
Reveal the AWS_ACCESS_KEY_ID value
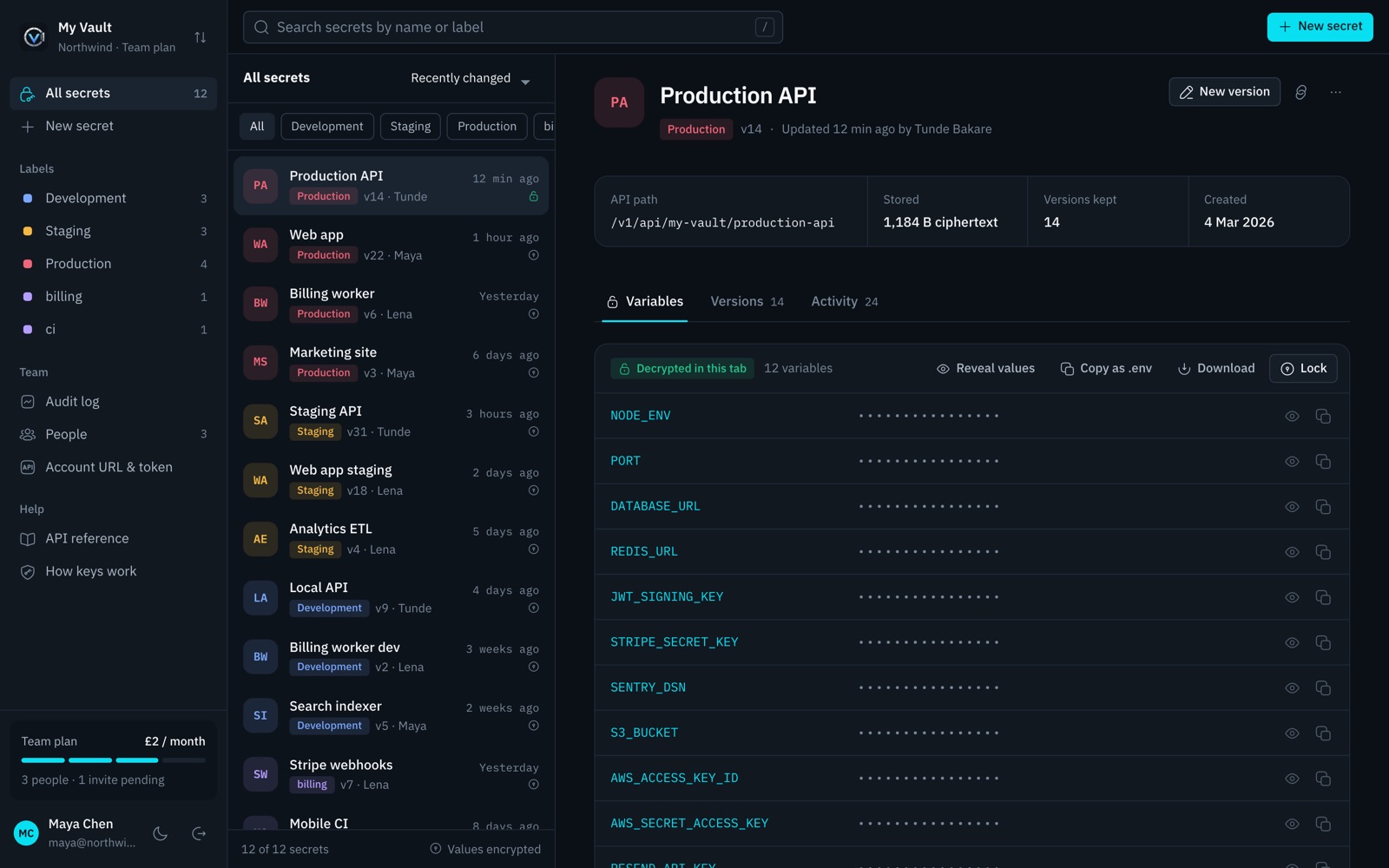1292,779
